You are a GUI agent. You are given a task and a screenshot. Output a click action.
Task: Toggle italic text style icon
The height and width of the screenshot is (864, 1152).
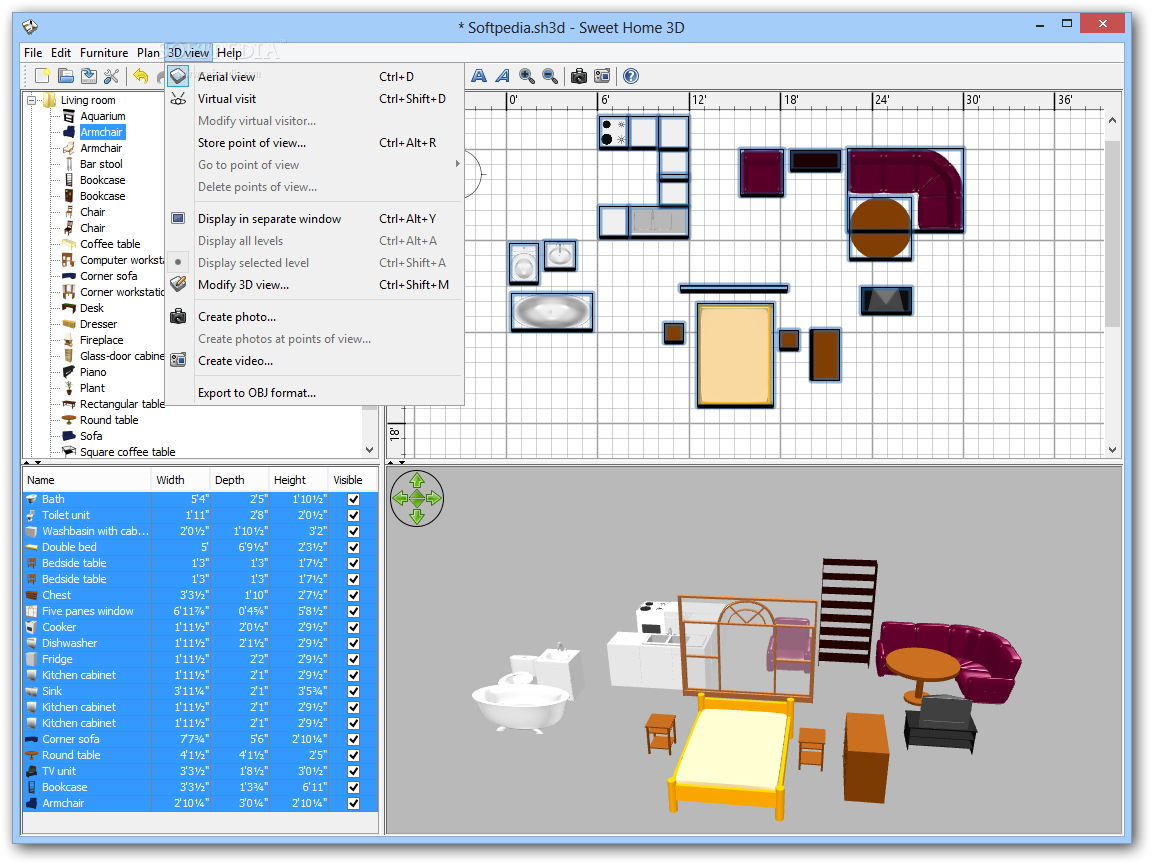point(503,76)
